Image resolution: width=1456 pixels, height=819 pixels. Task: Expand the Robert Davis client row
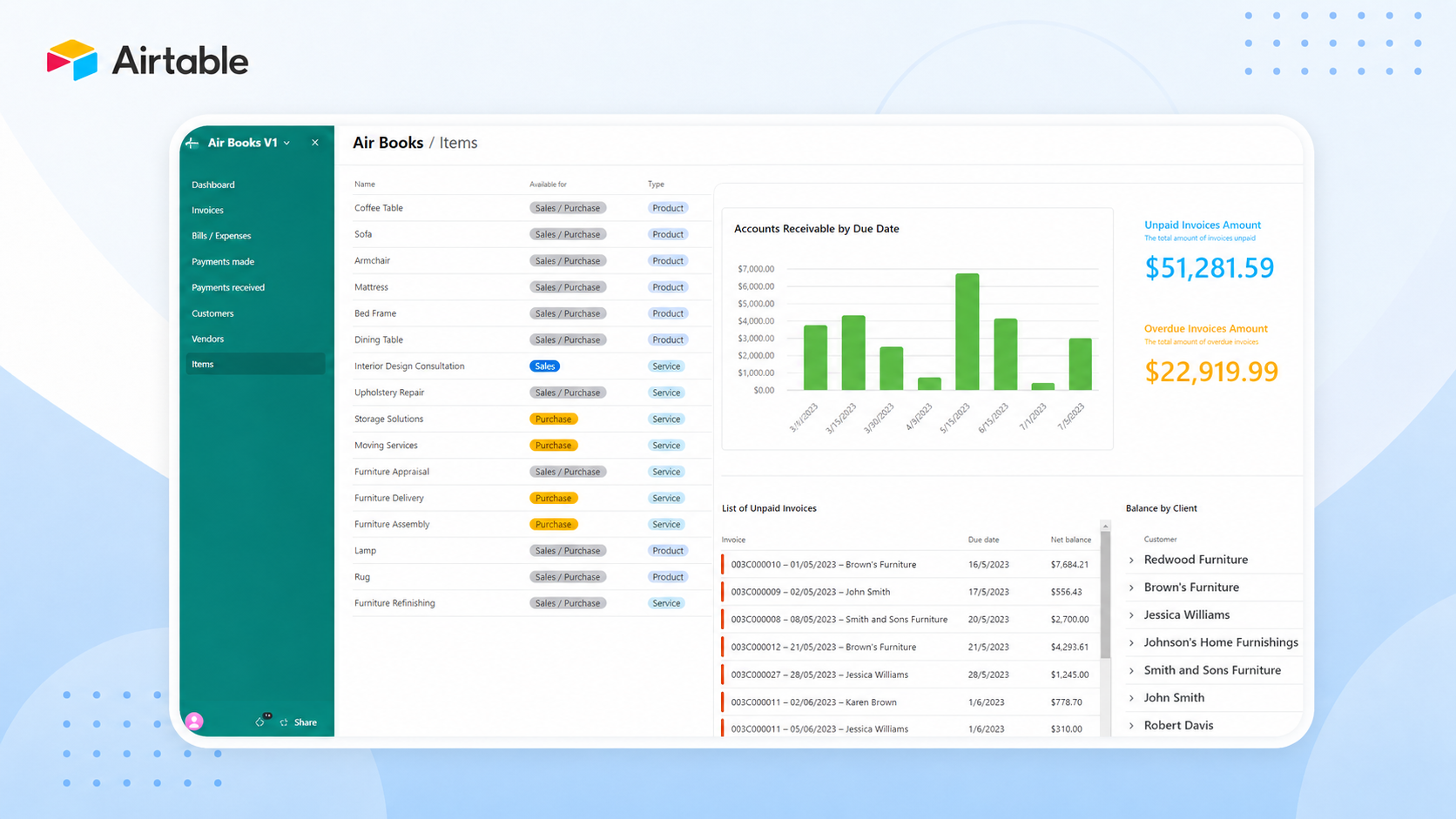1132,725
